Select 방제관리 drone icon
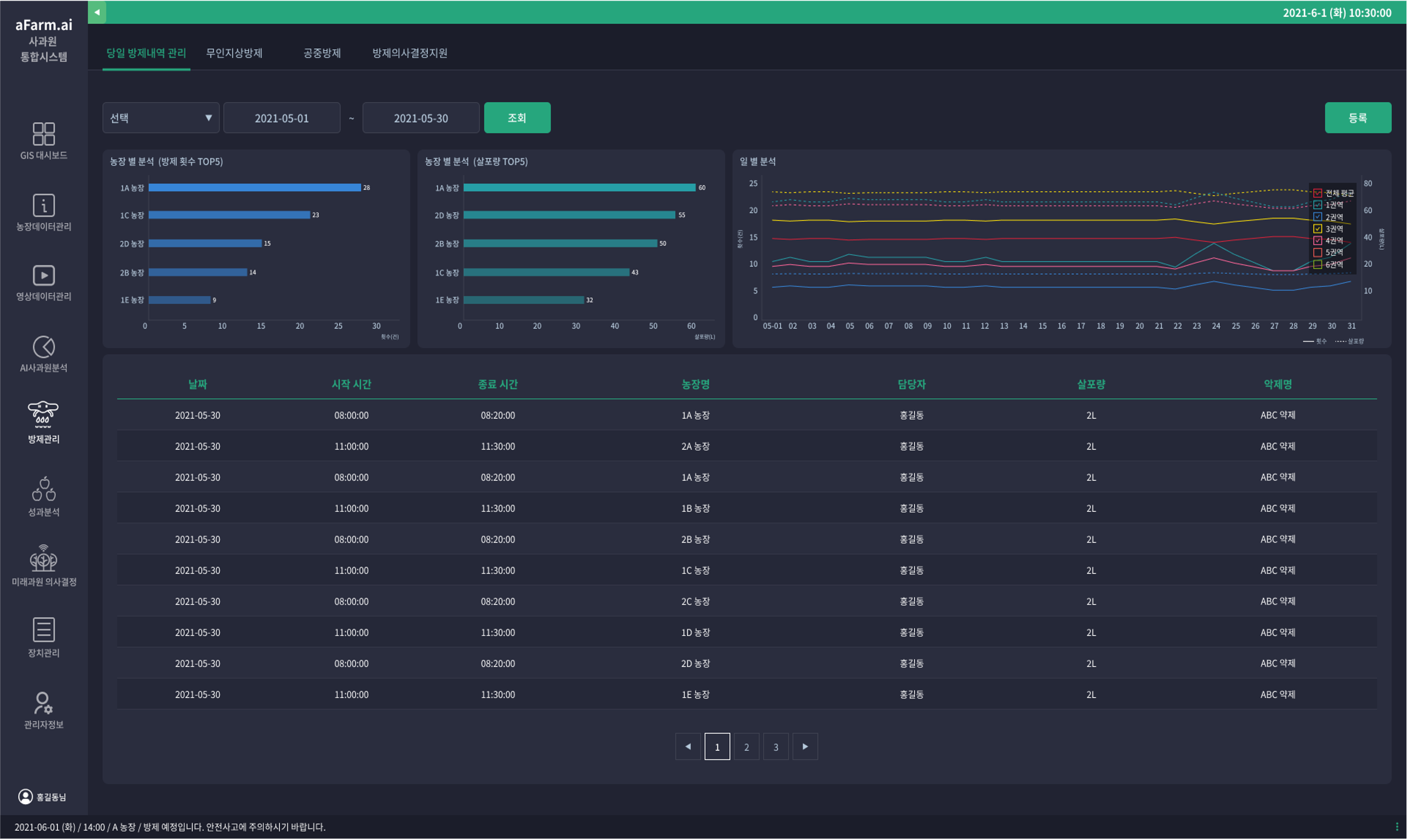 click(44, 415)
